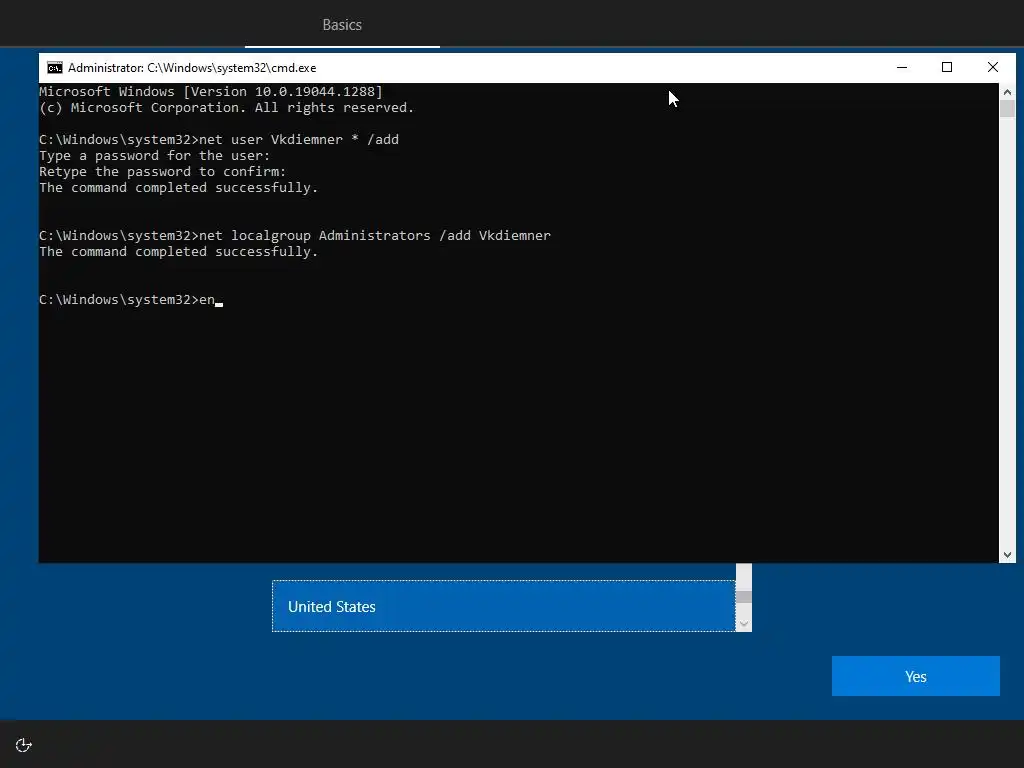
Task: Maximize the Administrator cmd.exe window
Action: tap(947, 67)
